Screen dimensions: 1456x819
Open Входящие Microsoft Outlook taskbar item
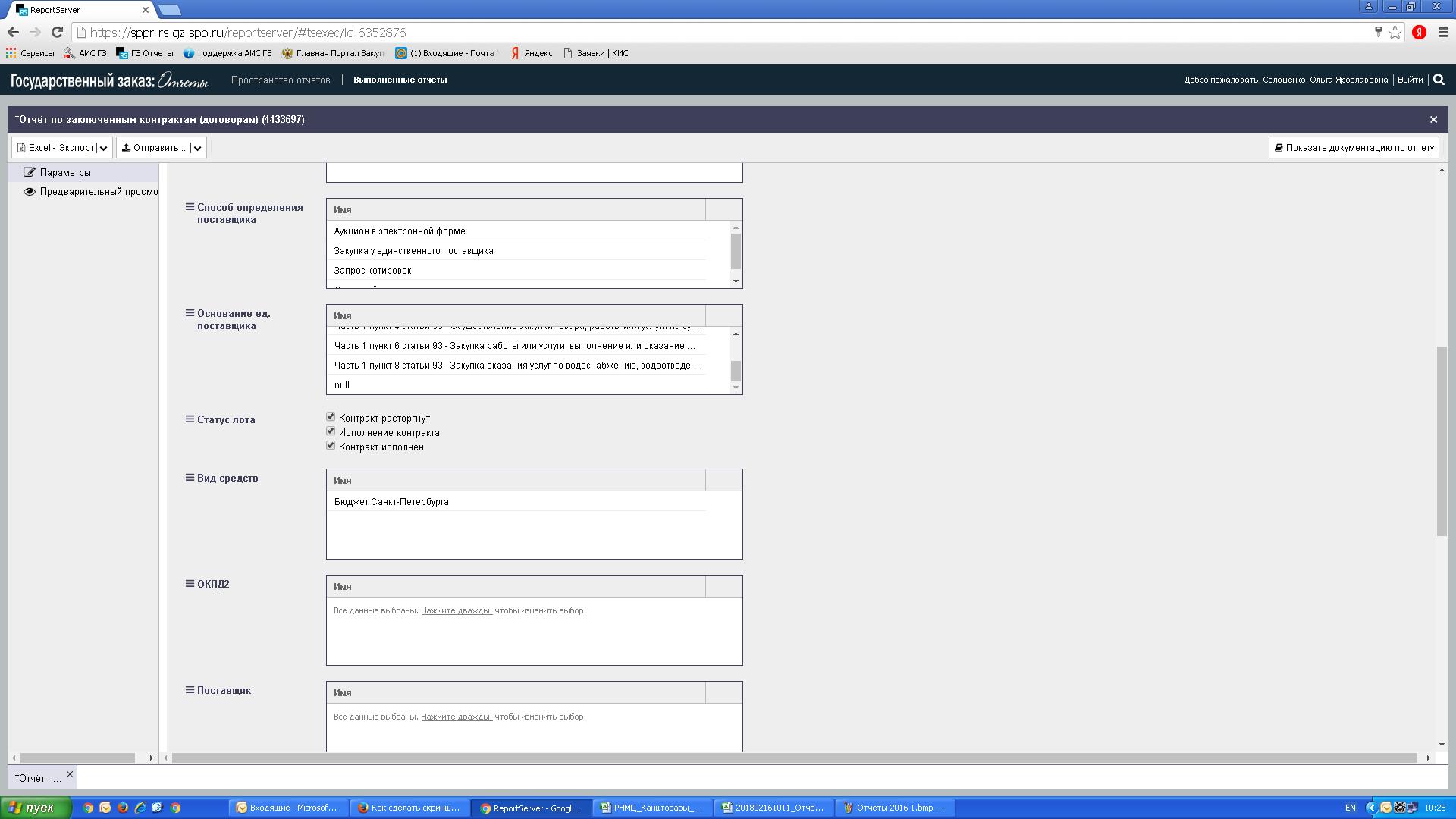pos(287,808)
